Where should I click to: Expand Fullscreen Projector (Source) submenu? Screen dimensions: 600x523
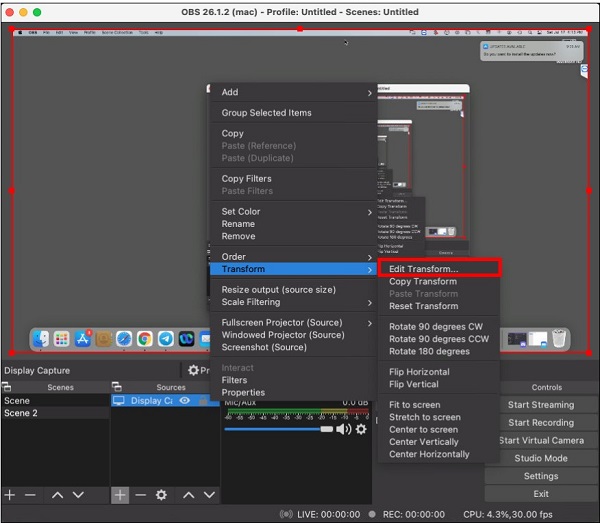click(x=293, y=323)
